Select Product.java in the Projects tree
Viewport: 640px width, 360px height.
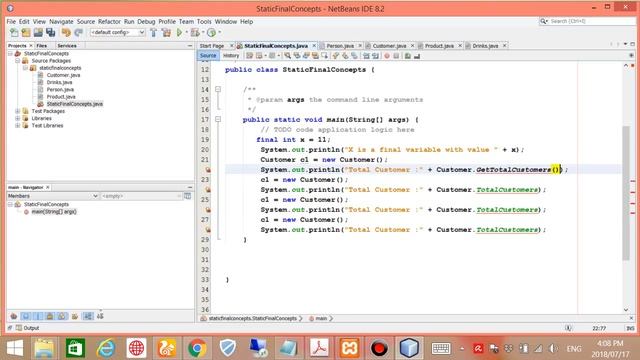coord(61,97)
